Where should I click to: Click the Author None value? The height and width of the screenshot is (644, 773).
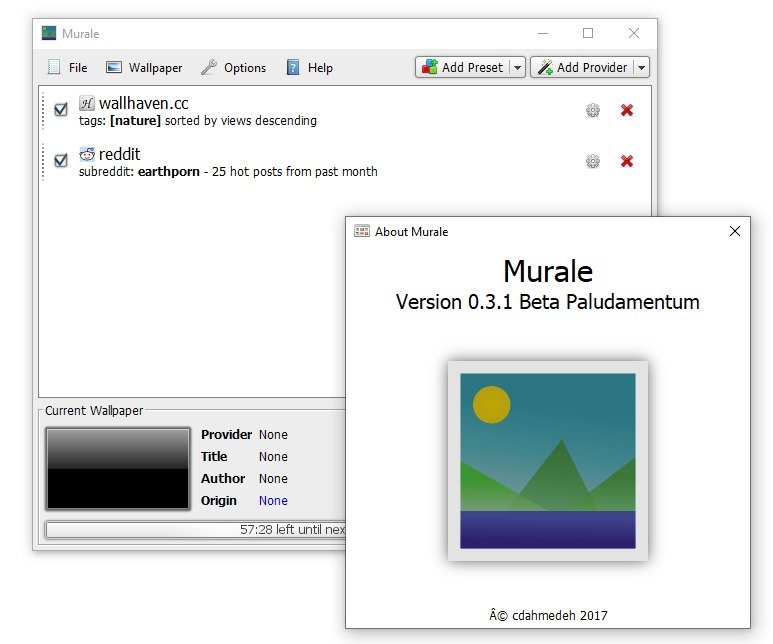pos(273,478)
